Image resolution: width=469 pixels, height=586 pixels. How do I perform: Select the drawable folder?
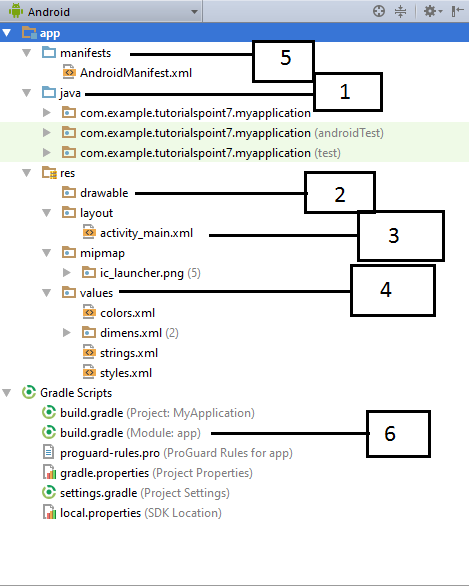pyautogui.click(x=104, y=193)
